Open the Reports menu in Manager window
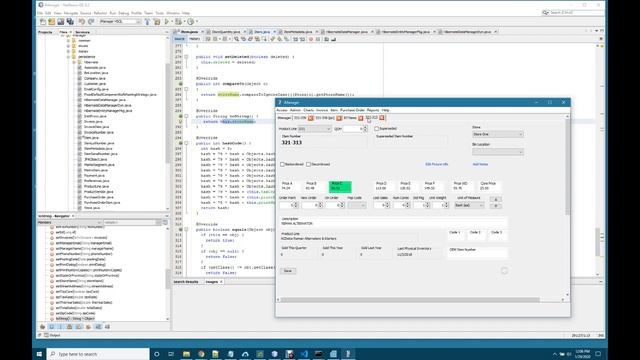This screenshot has height=360, width=640. [373, 110]
